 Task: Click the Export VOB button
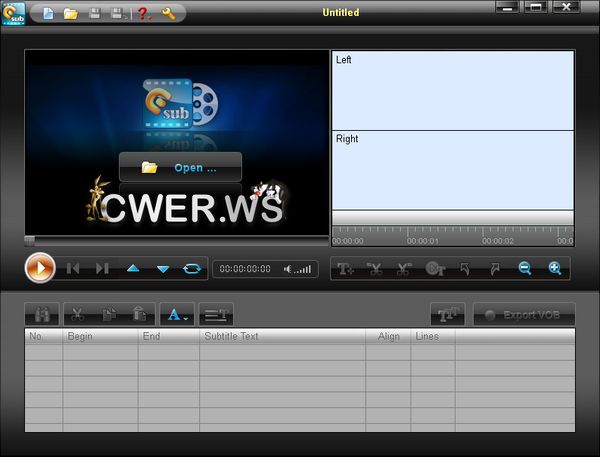(x=524, y=314)
